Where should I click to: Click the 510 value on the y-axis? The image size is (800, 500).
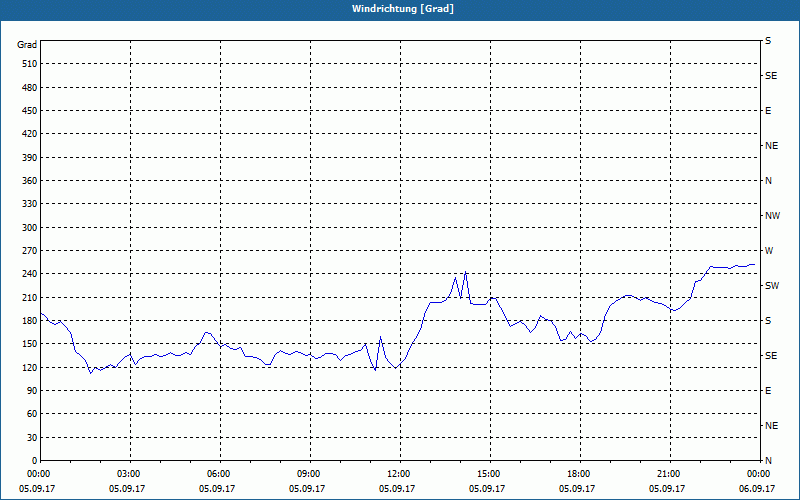[x=30, y=64]
